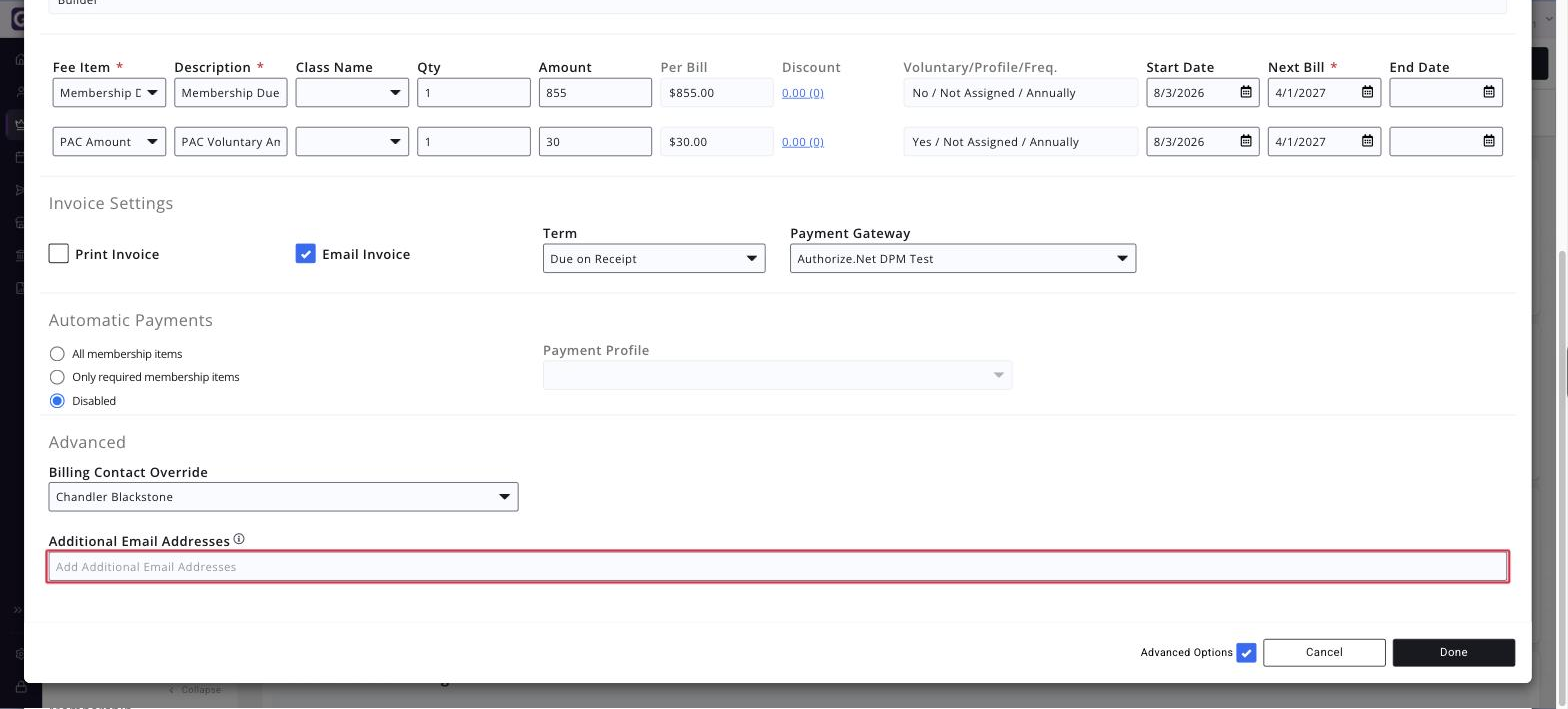Click the Invoice Settings heading
This screenshot has width=1568, height=709.
pos(111,204)
